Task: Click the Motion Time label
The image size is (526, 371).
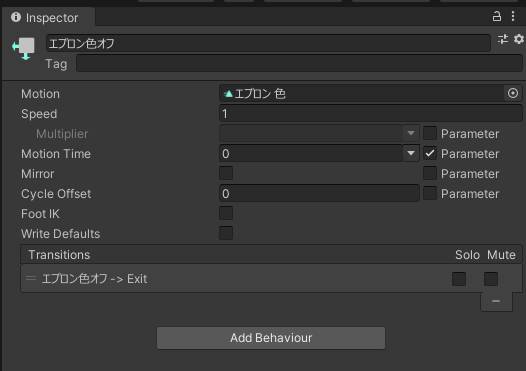Action: [56, 154]
